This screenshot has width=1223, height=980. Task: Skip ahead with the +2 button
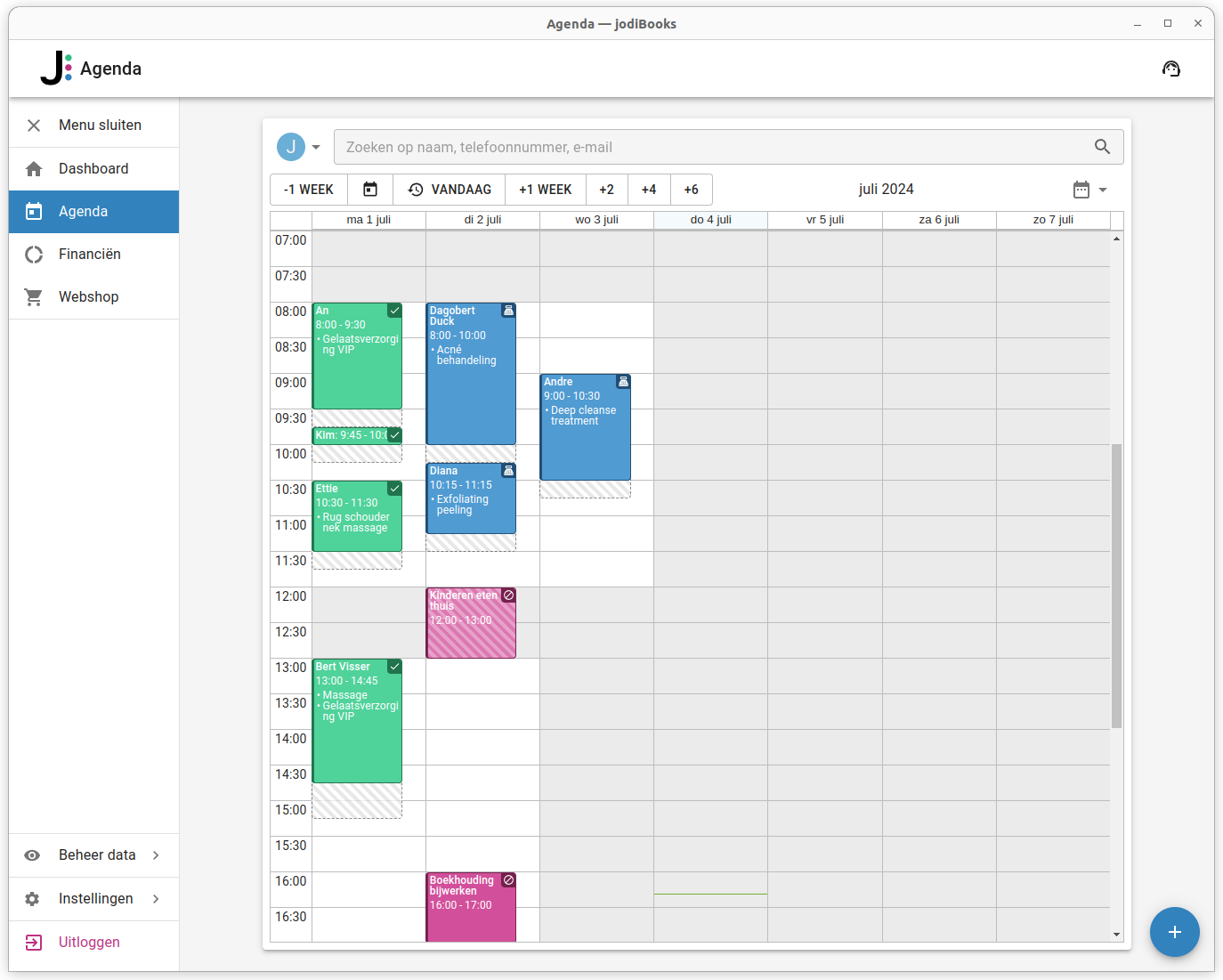click(x=607, y=190)
